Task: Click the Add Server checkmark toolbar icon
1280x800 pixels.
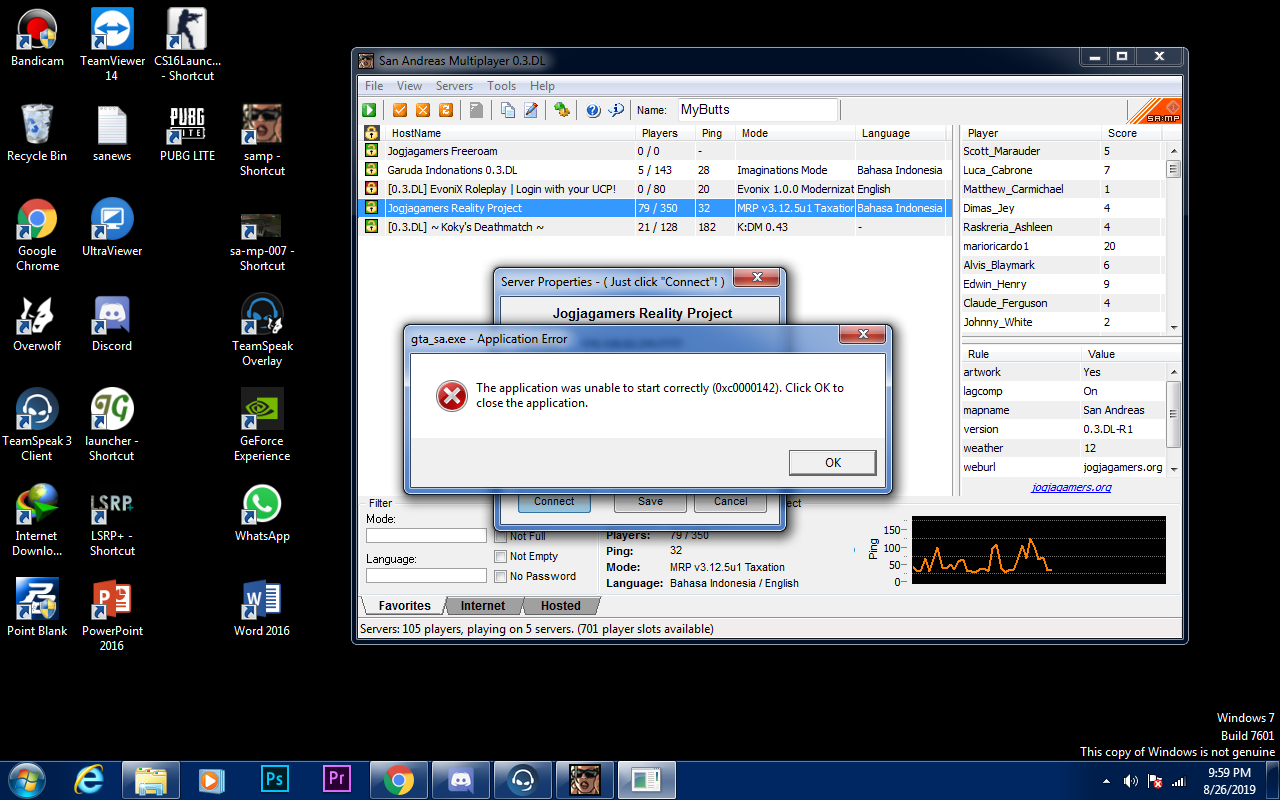Action: tap(400, 110)
